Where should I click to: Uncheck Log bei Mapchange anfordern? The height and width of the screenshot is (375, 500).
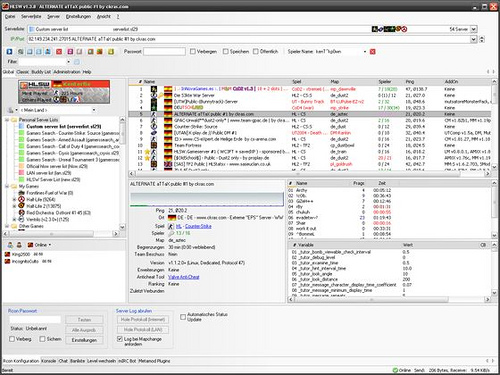click(120, 339)
